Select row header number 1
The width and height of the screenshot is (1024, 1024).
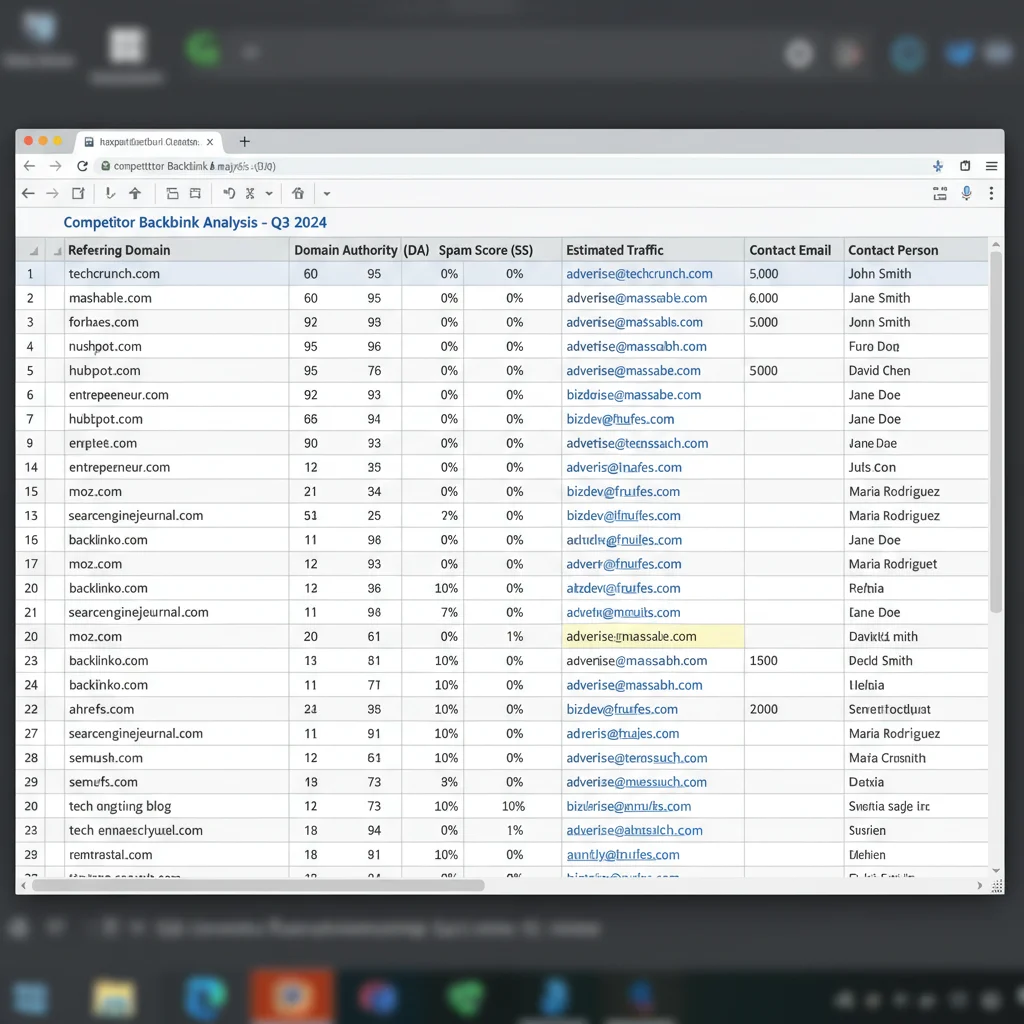point(30,274)
